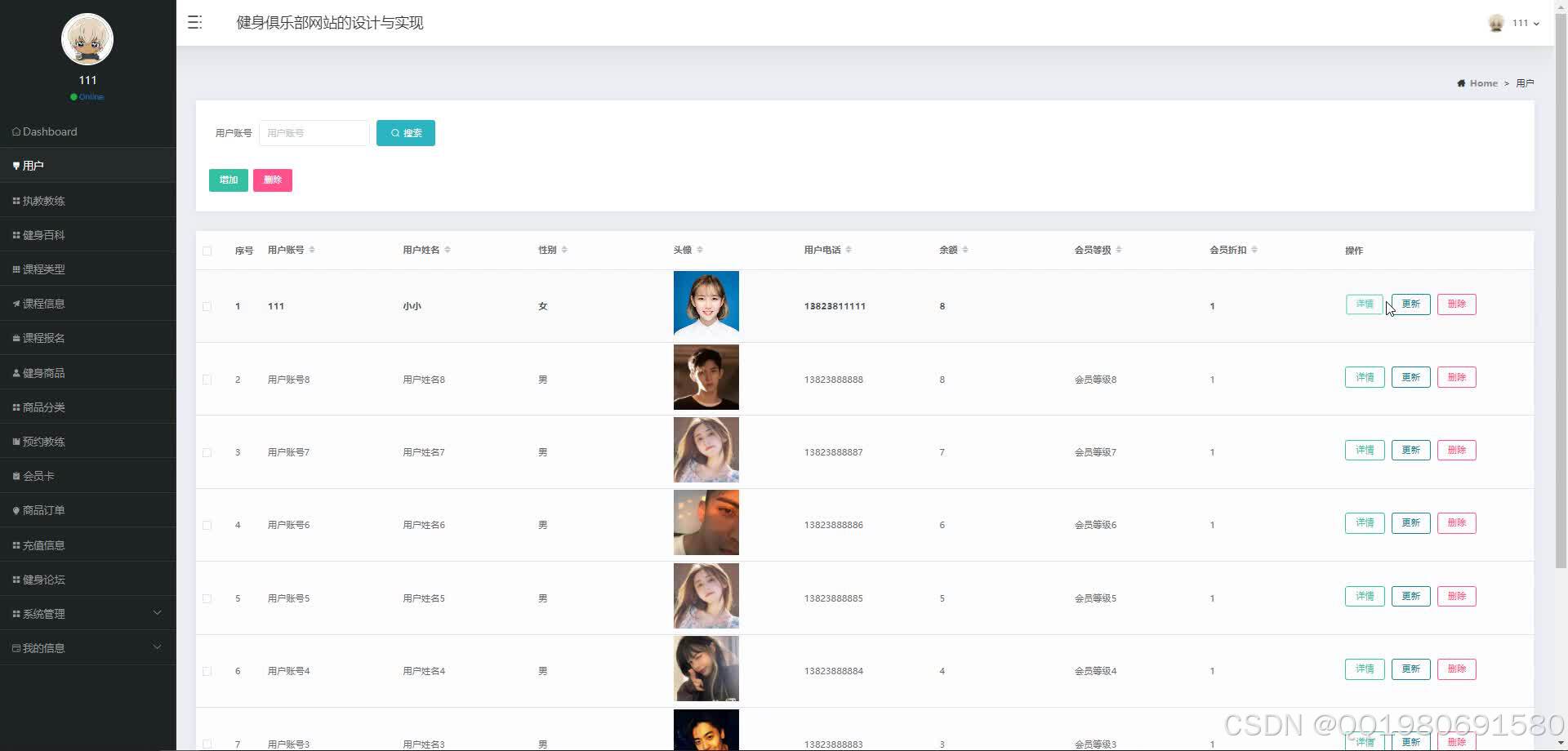Open 课程报名 in the sidebar

pos(87,338)
